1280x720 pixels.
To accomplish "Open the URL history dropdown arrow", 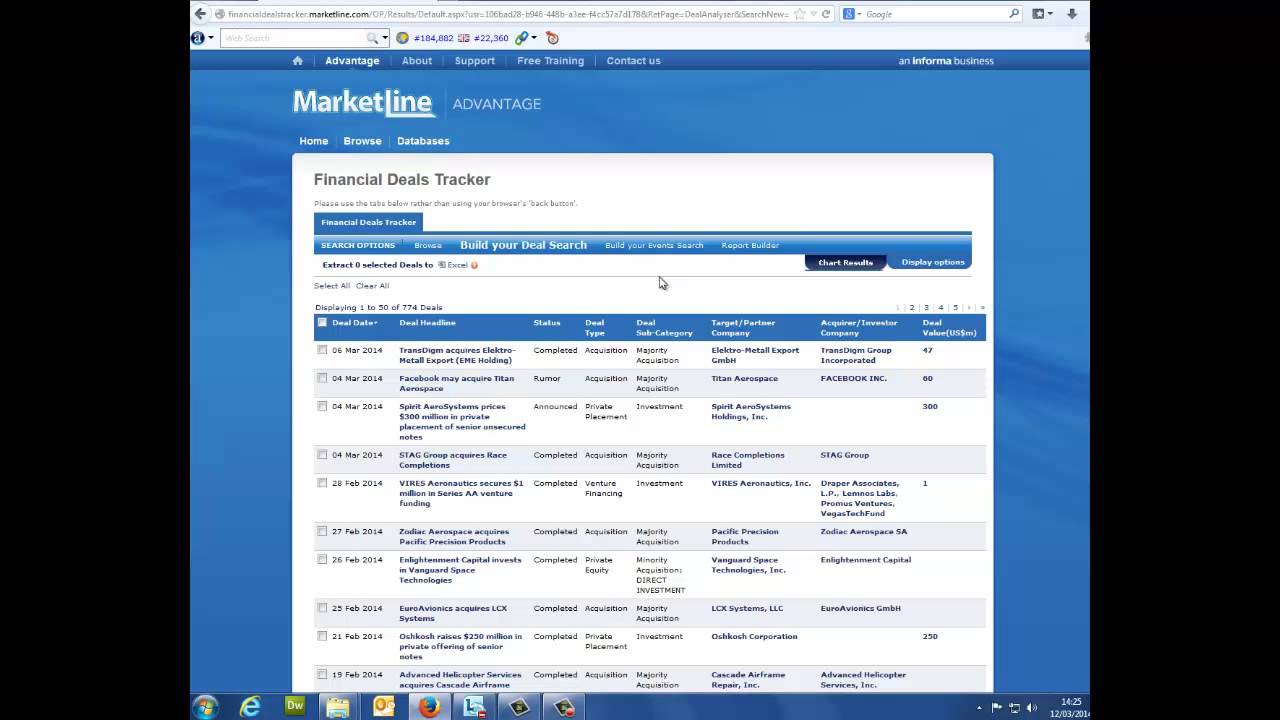I will coord(812,14).
